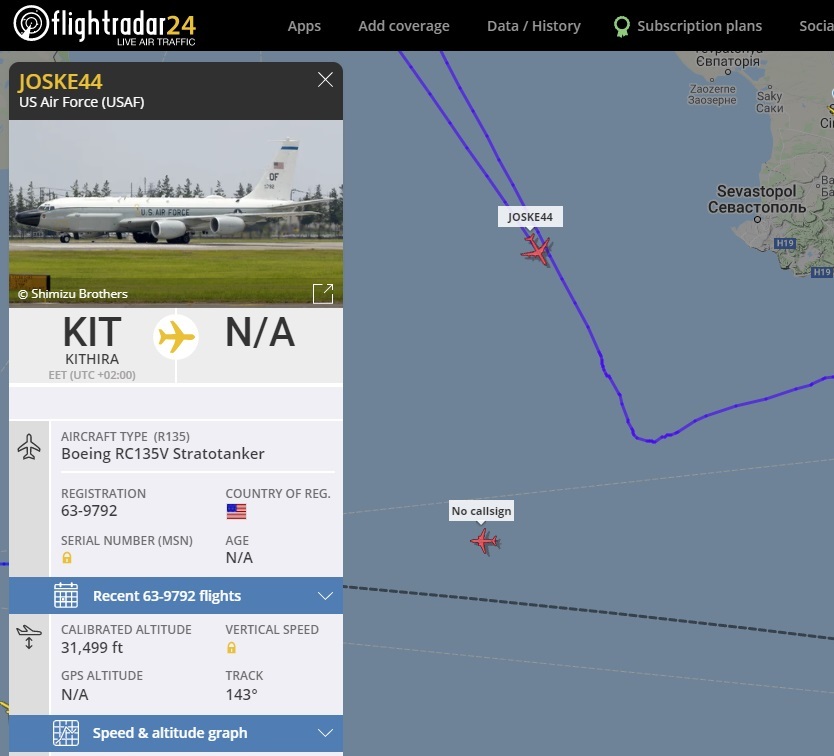
Task: Open Subscription plans page
Action: (699, 26)
